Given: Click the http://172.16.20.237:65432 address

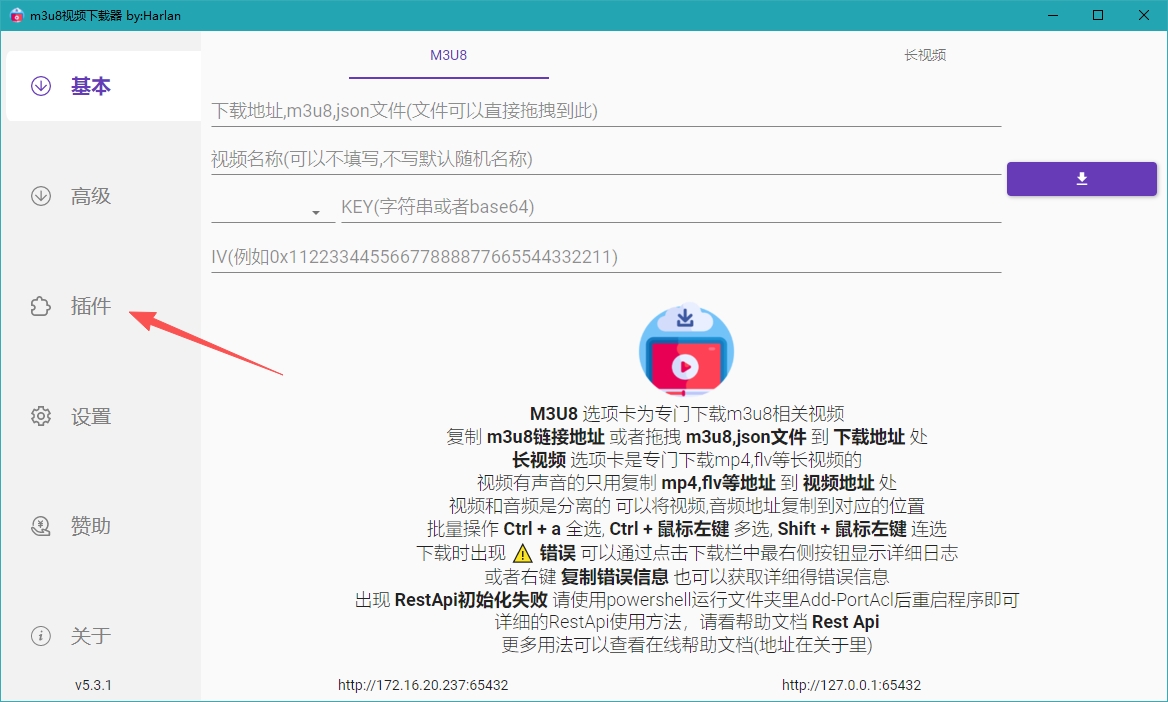Looking at the screenshot, I should (423, 685).
